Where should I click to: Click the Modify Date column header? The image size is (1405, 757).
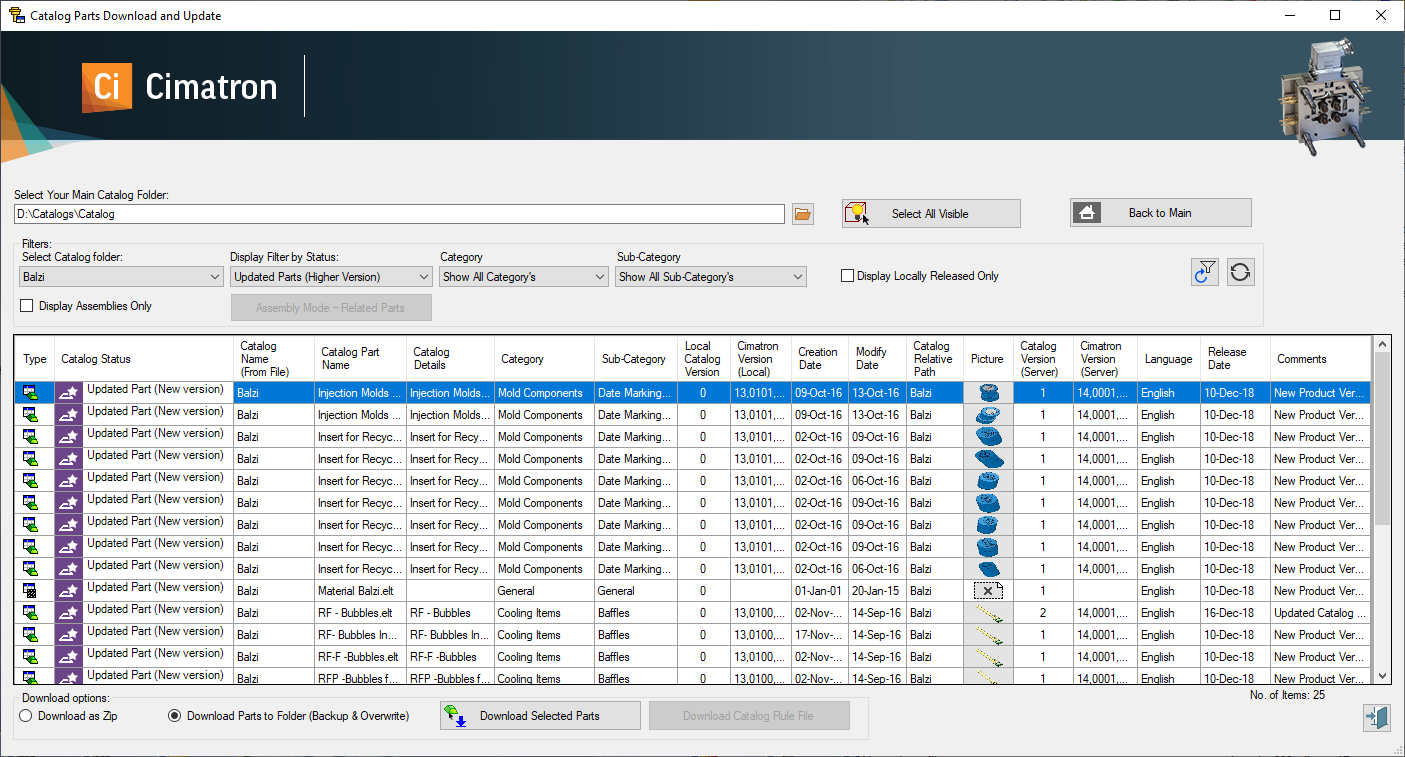tap(878, 359)
